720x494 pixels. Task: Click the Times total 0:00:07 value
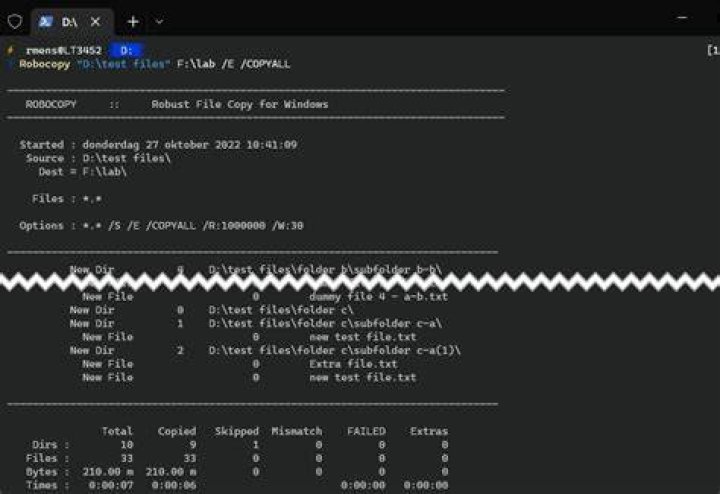tap(111, 485)
